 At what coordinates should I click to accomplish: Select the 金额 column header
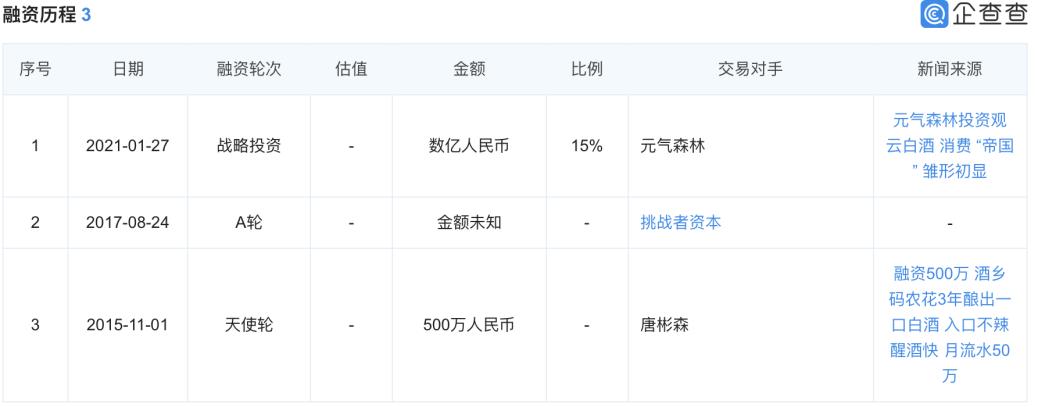(x=469, y=69)
